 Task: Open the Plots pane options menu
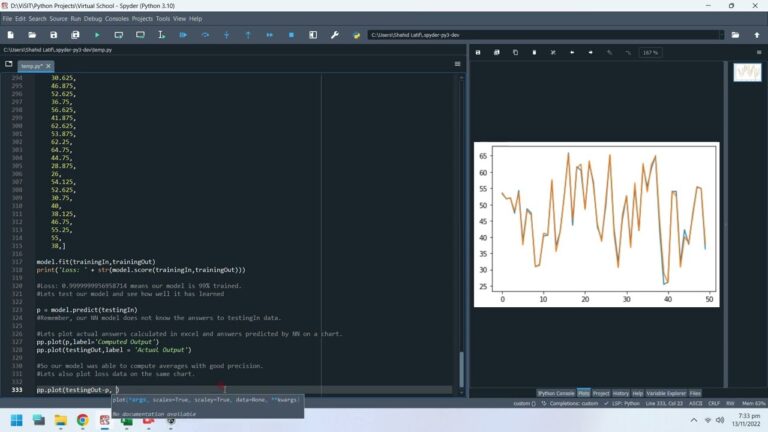tap(759, 52)
